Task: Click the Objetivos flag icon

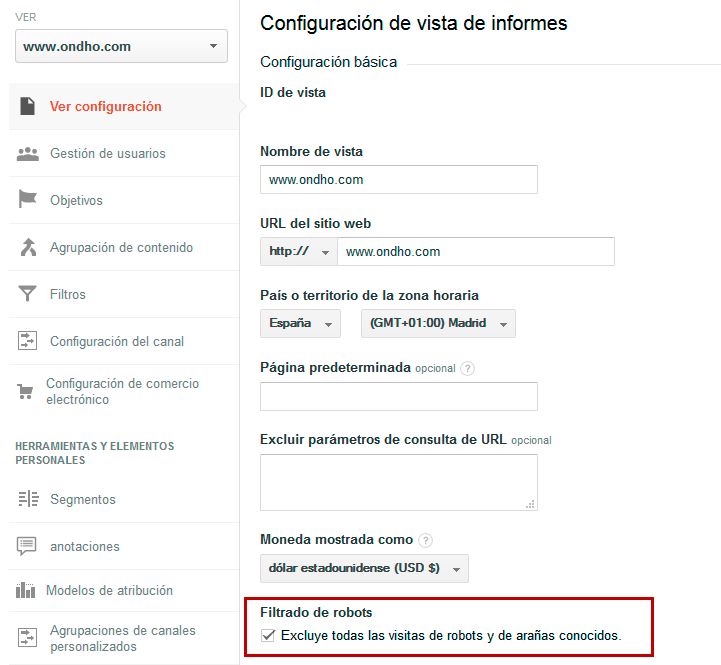Action: click(x=28, y=200)
